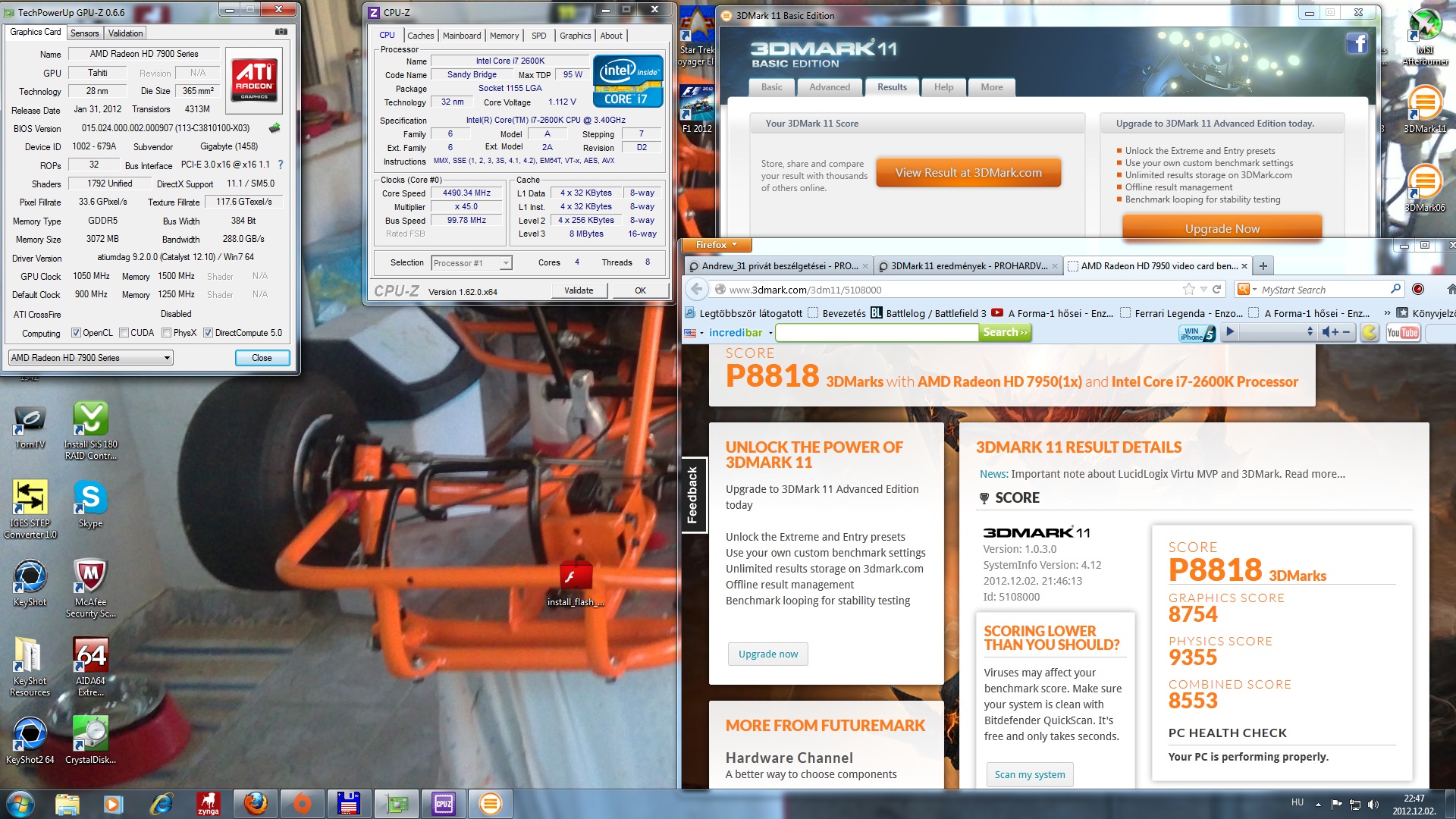Click View Result at 3DMark.com button
This screenshot has height=819, width=1456.
(x=968, y=173)
